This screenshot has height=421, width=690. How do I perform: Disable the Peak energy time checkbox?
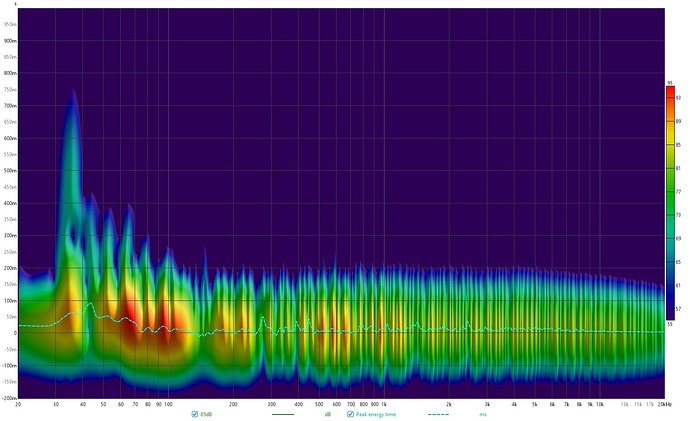point(351,414)
